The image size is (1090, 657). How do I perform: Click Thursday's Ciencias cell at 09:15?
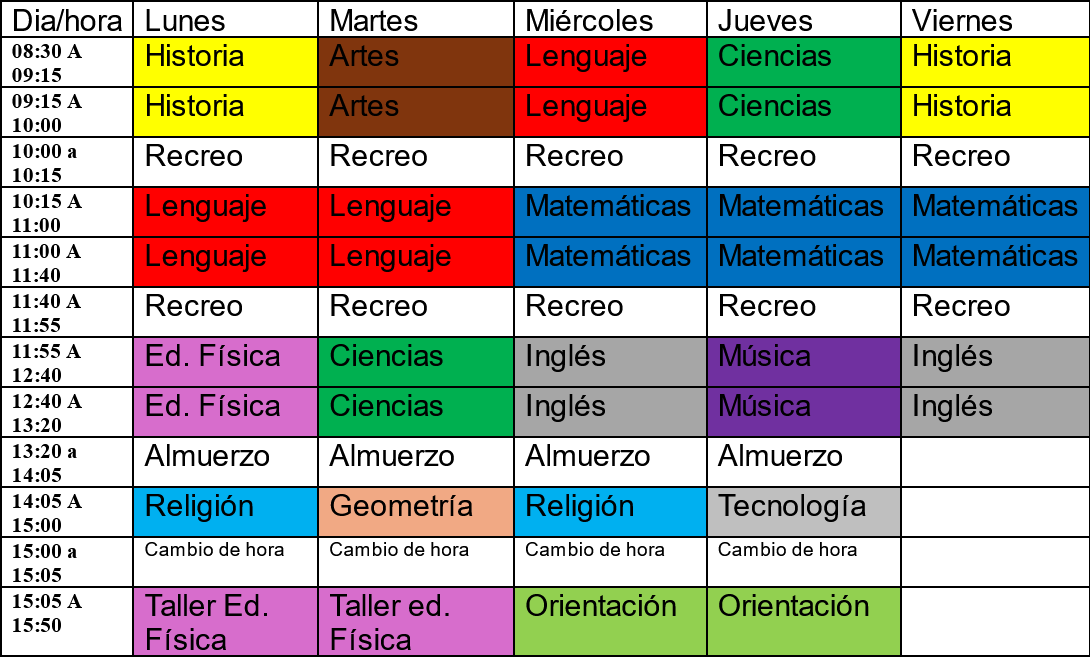[x=804, y=112]
